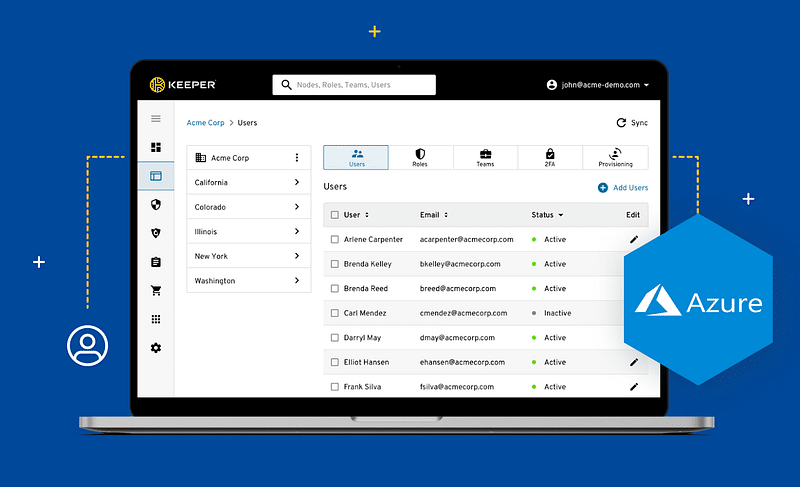Sort by the Email column arrows

point(446,215)
